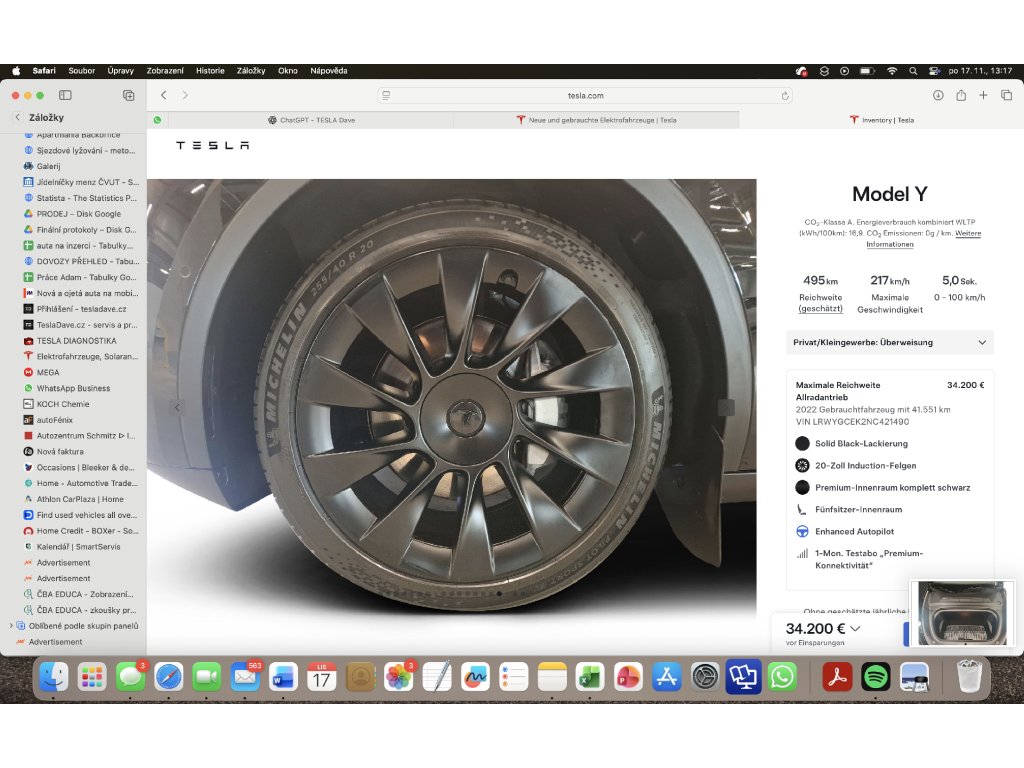
Task: Expand Oblíbené podle skupin panelů folder
Action: point(11,626)
